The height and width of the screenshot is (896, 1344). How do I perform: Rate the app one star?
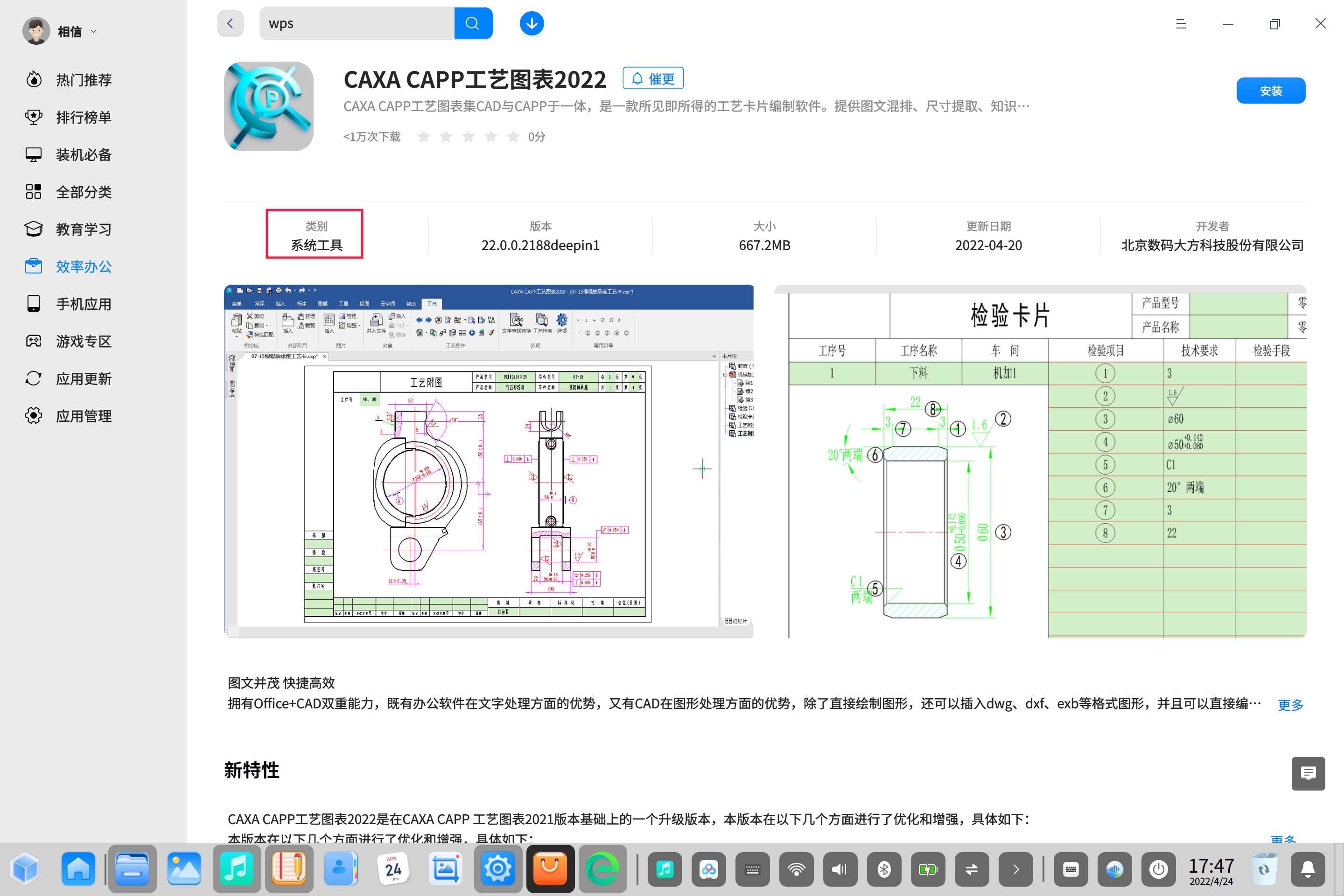[423, 137]
